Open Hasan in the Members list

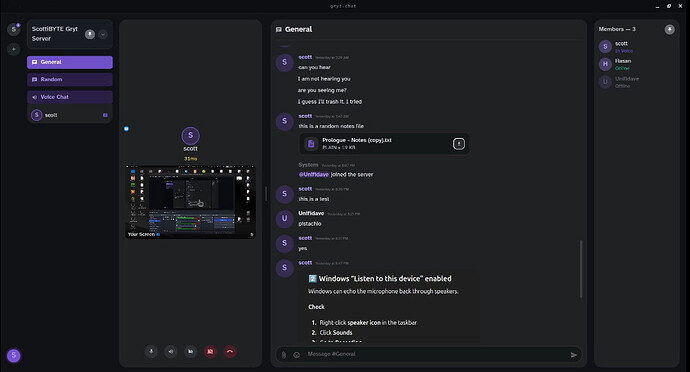point(636,64)
